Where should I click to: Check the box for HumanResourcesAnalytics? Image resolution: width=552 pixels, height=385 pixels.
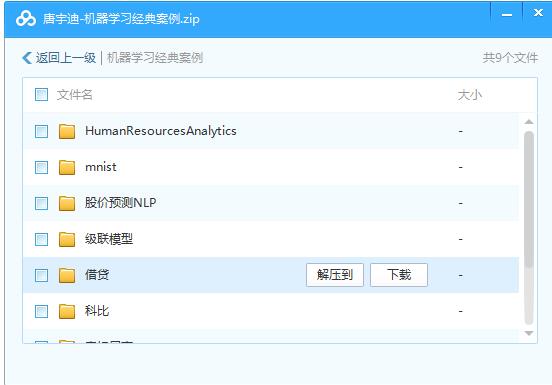coord(41,131)
